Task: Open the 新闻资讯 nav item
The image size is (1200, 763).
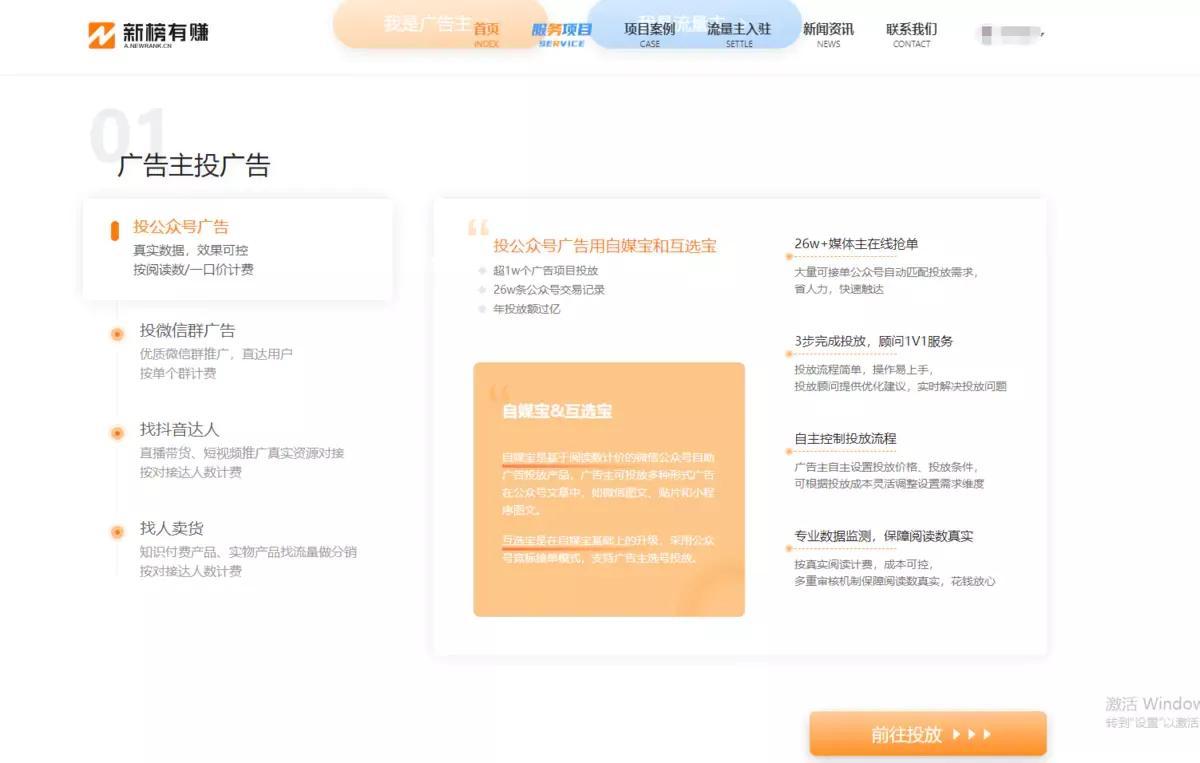Action: 828,34
